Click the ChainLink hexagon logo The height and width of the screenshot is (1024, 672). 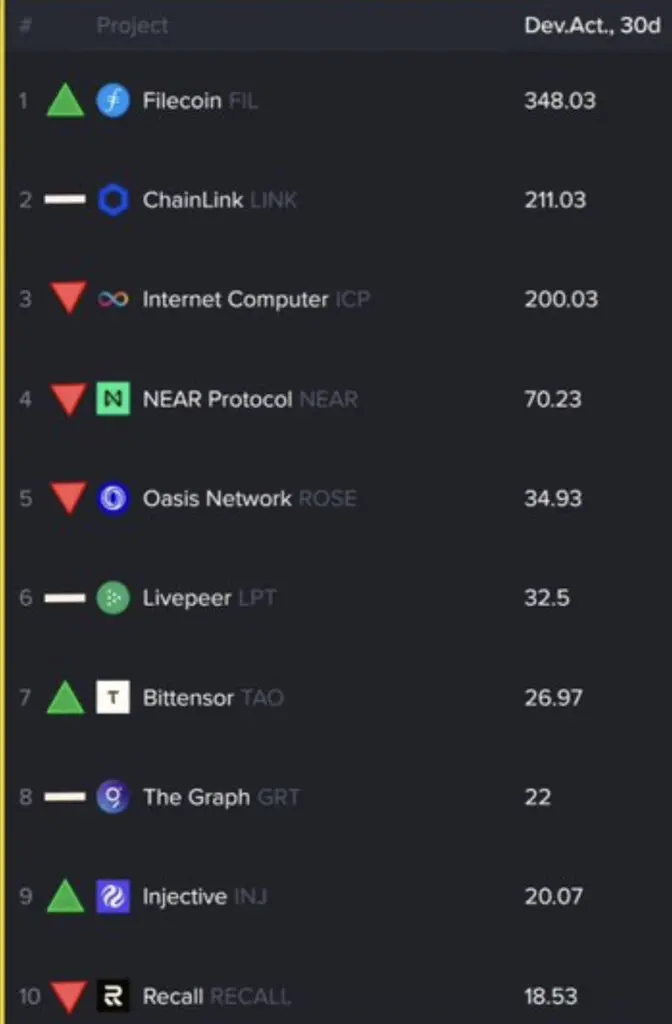pyautogui.click(x=113, y=200)
